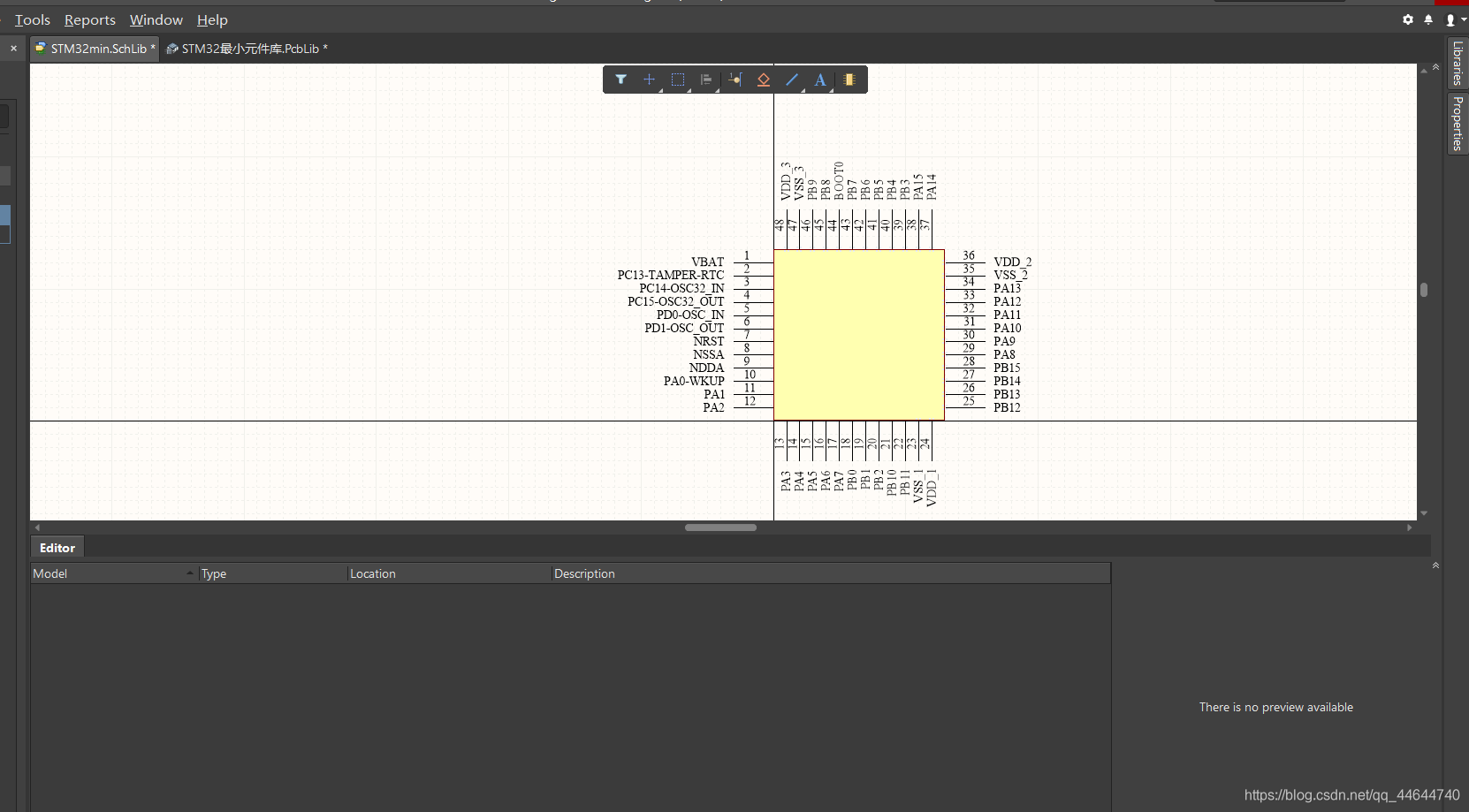
Task: Click the user account avatar icon
Action: 1450,19
